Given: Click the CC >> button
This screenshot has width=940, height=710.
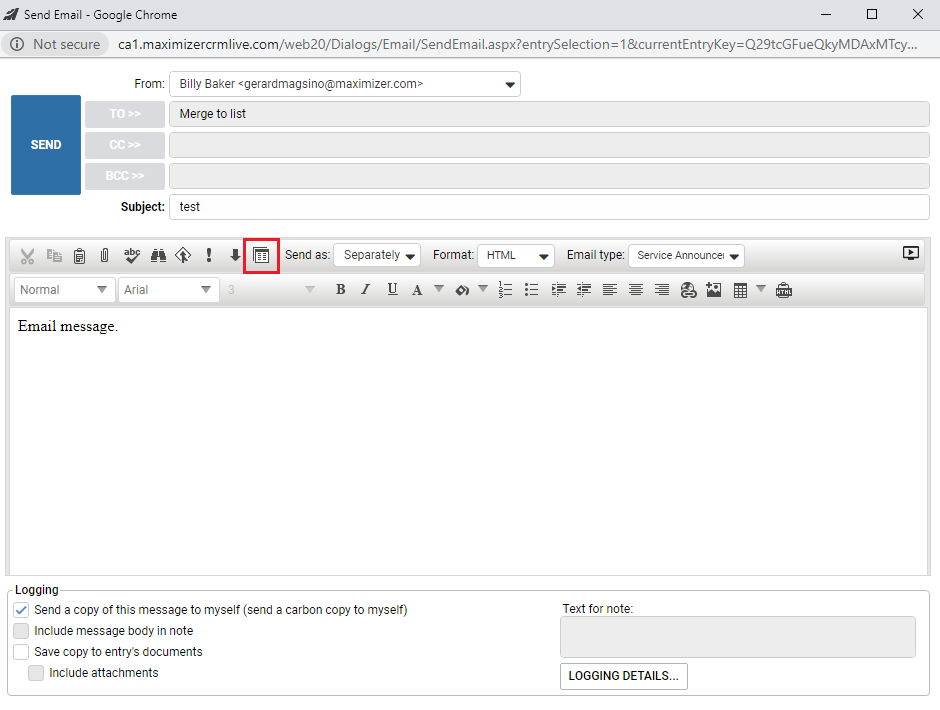Looking at the screenshot, I should [x=125, y=145].
